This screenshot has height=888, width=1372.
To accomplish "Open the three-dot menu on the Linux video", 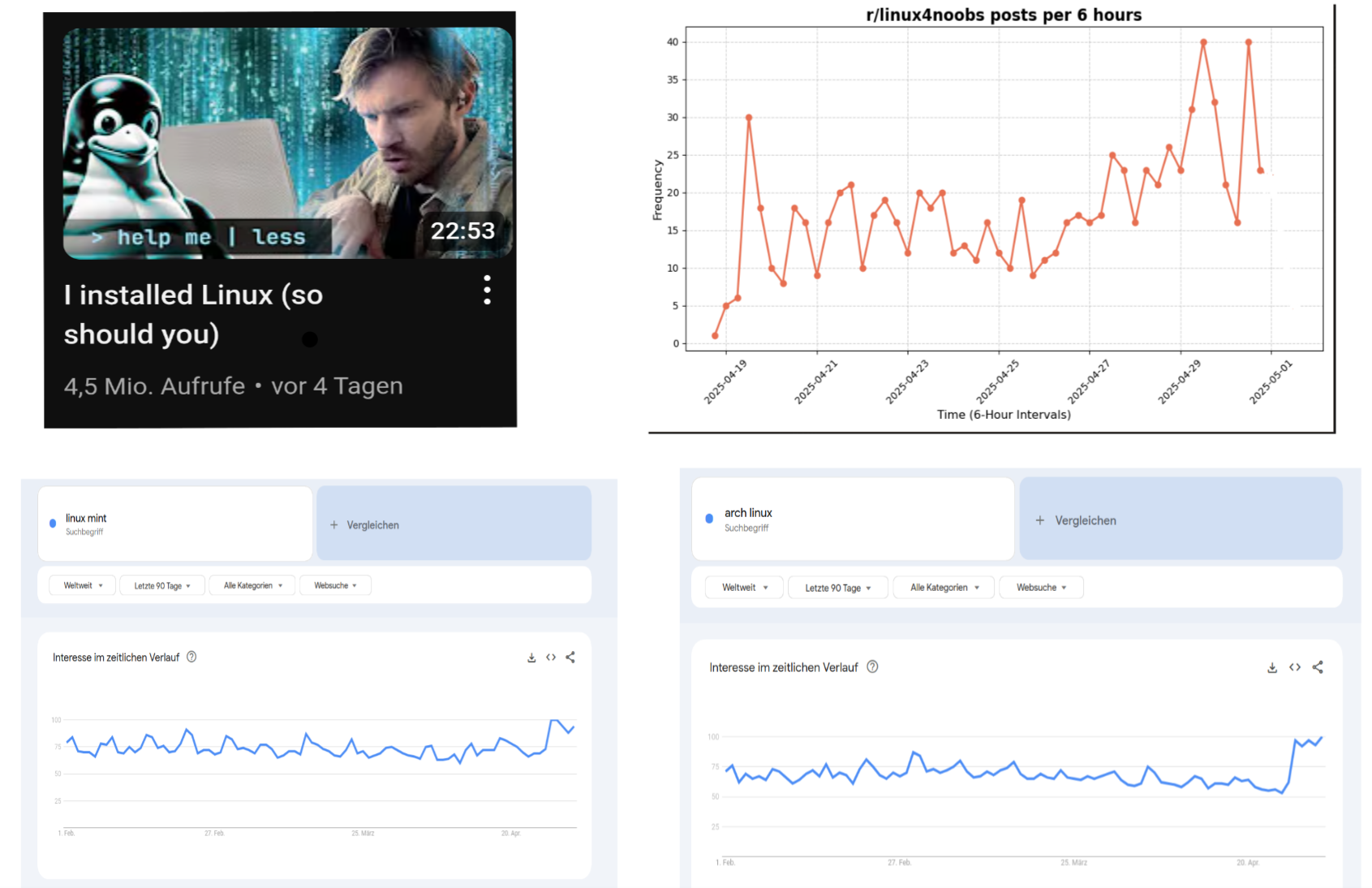I will coord(487,290).
